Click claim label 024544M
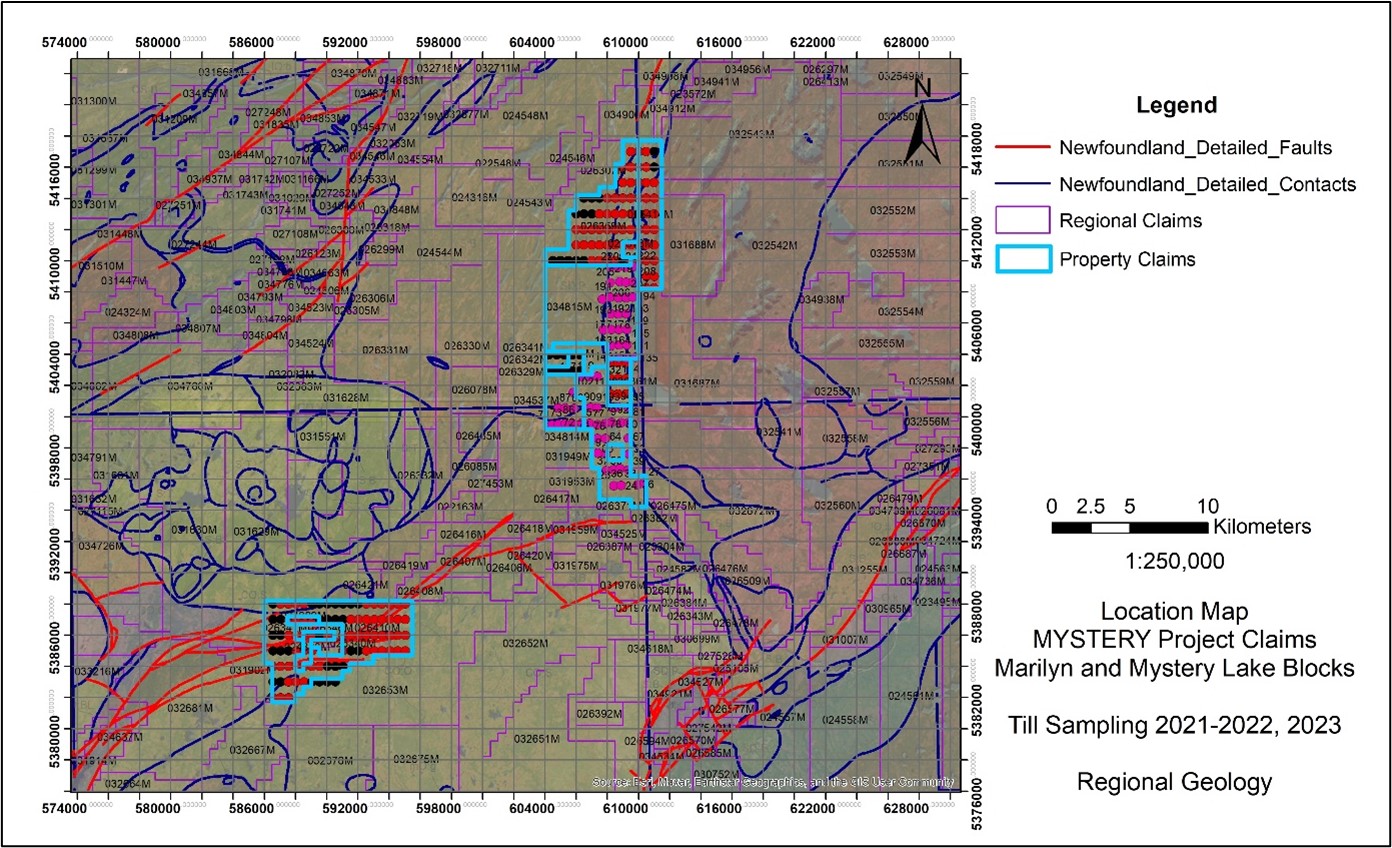This screenshot has width=1392, height=848. pos(440,252)
